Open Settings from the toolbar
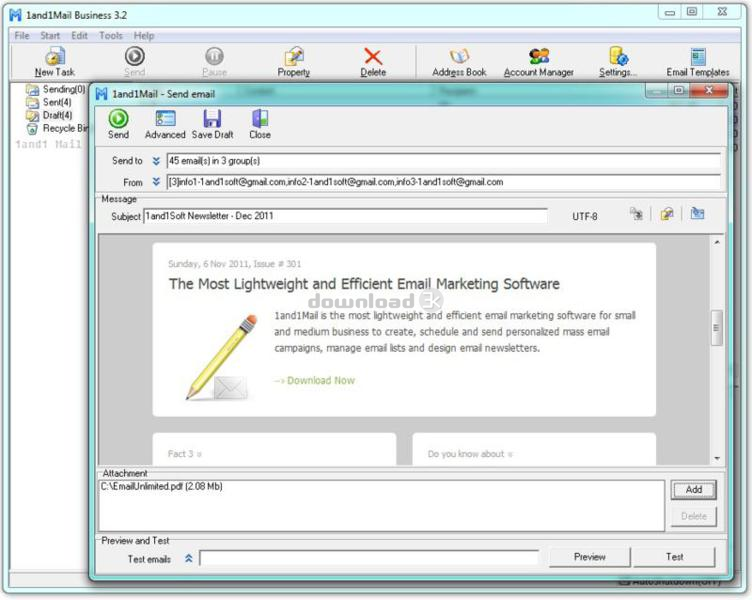The image size is (752, 600). pos(618,62)
